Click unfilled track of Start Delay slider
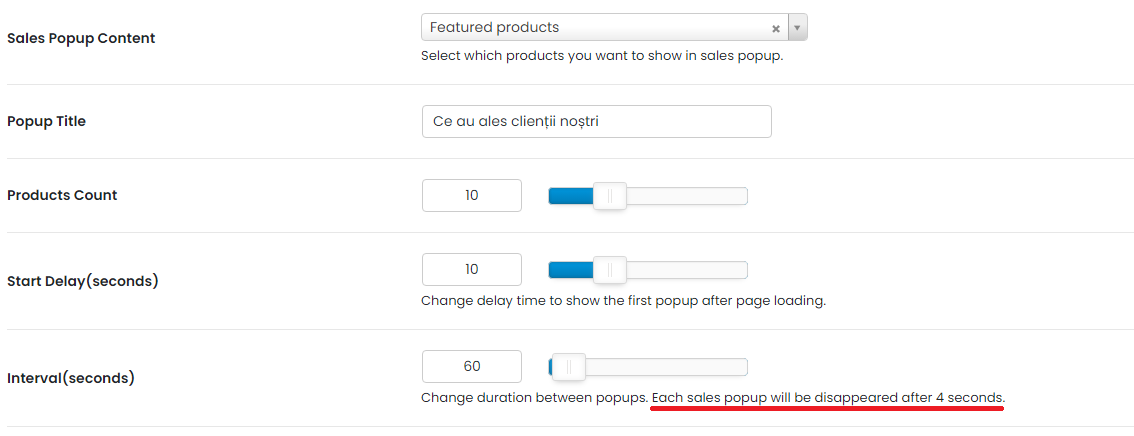This screenshot has width=1134, height=436. tap(686, 270)
